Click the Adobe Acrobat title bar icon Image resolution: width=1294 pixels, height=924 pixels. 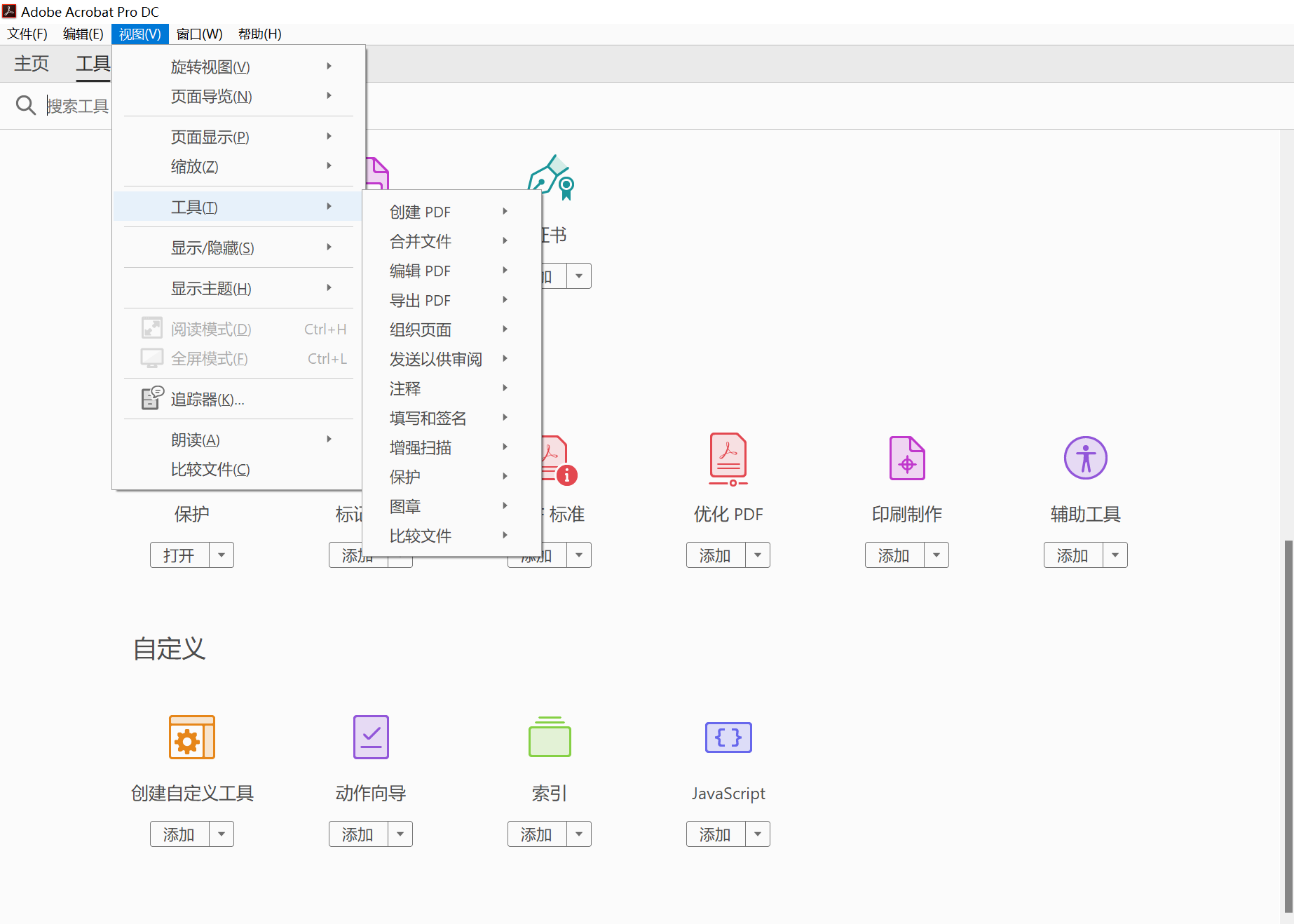(x=9, y=11)
